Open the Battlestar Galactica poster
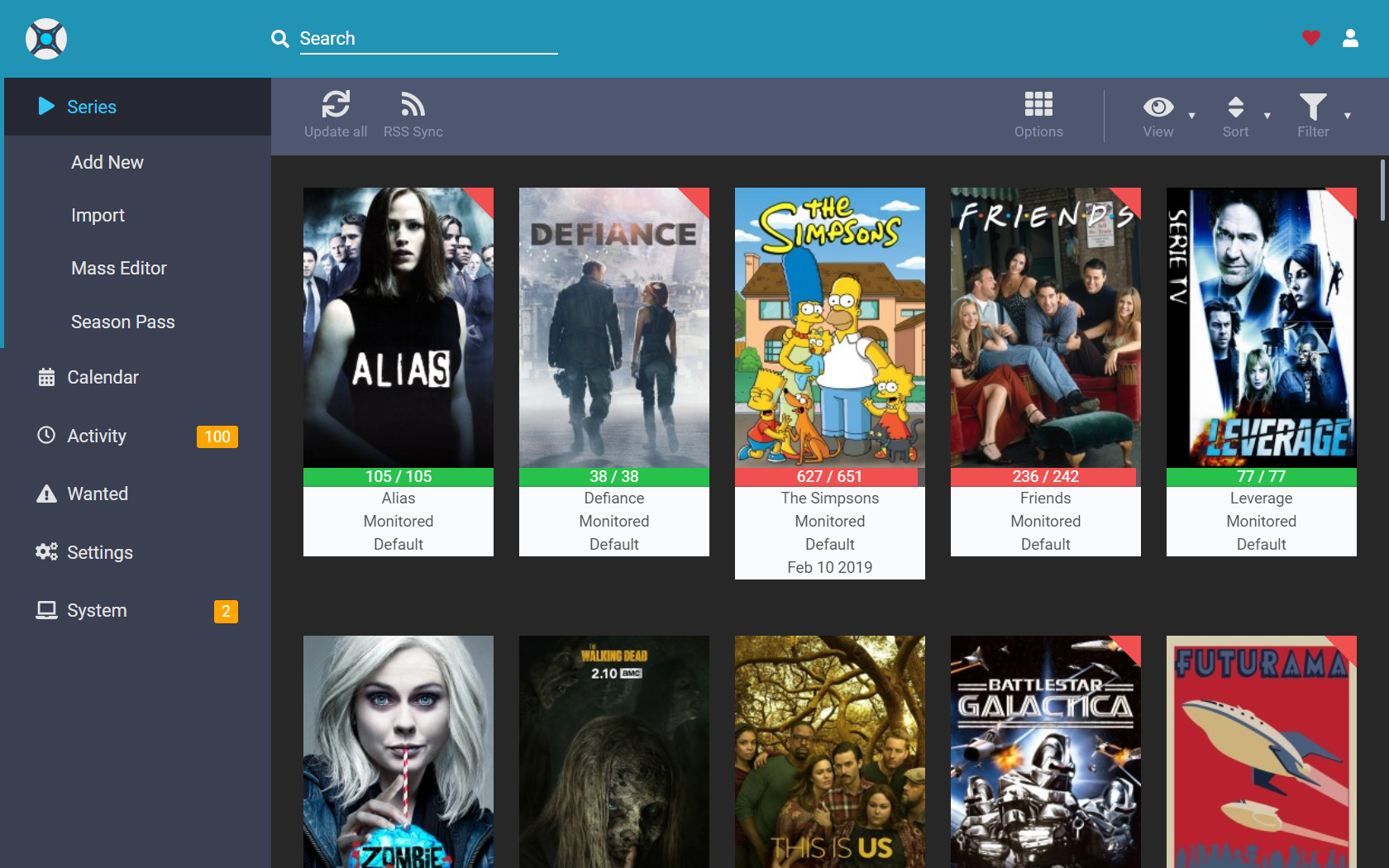Screen dimensions: 1389x868 point(1046,751)
